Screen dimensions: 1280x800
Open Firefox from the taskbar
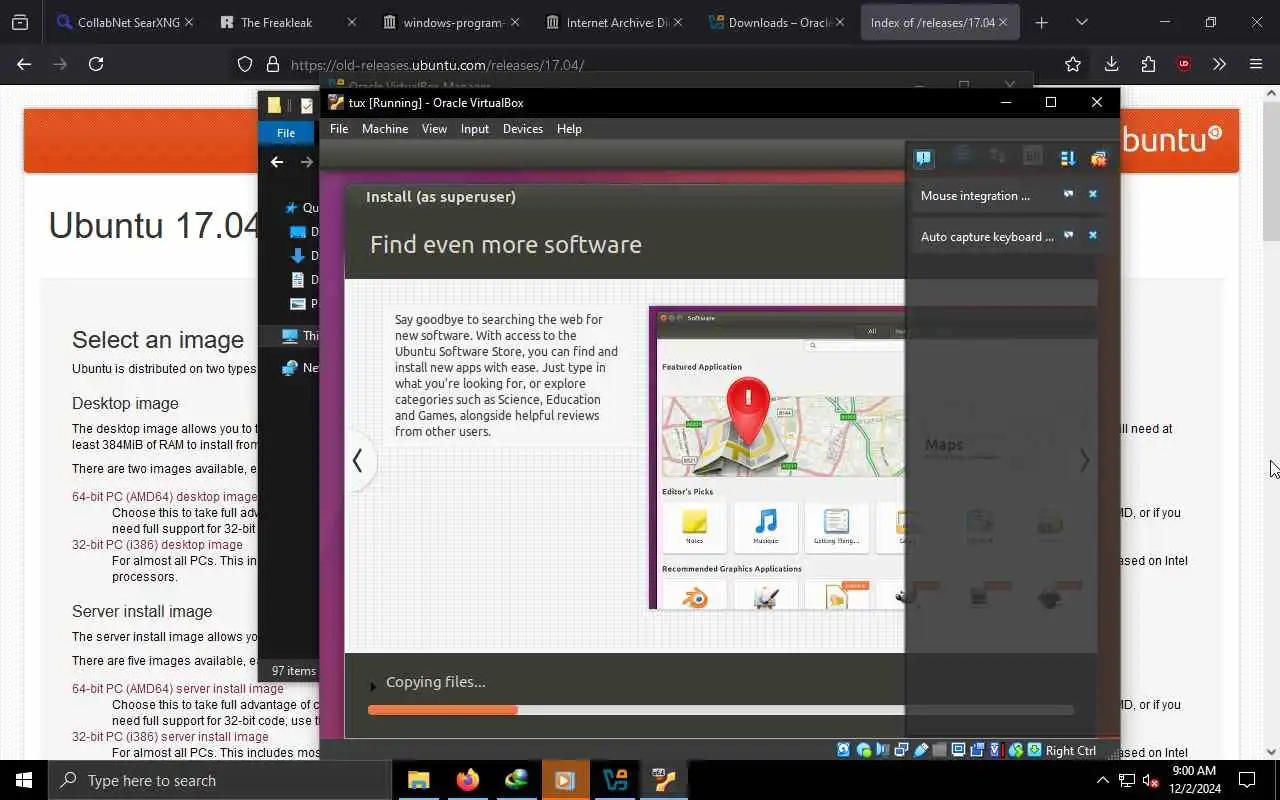pos(467,780)
